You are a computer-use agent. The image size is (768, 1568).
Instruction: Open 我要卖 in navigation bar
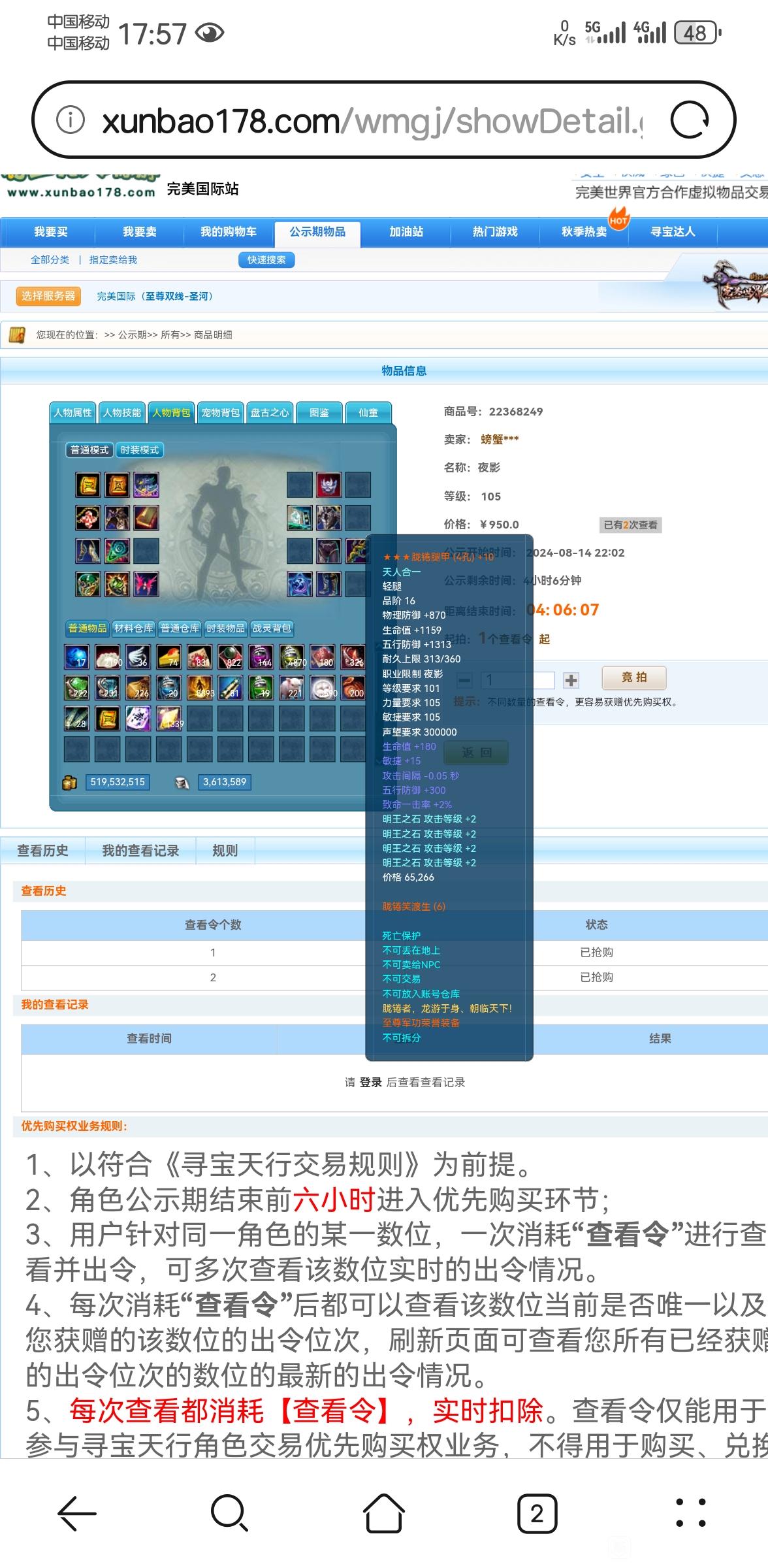click(140, 232)
